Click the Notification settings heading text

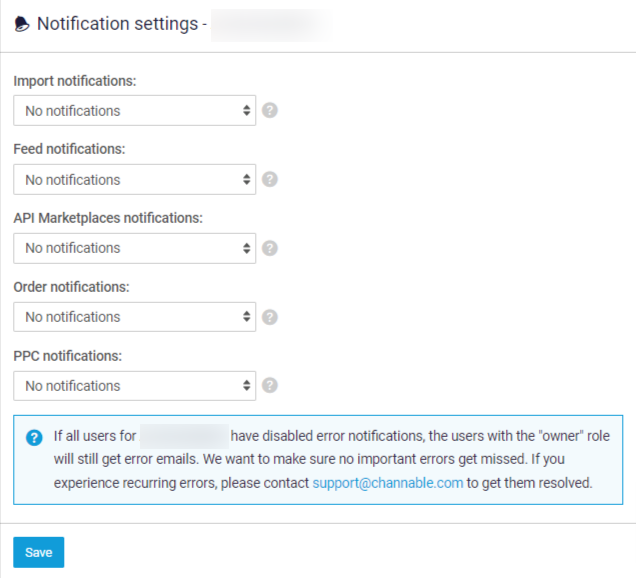pos(117,24)
